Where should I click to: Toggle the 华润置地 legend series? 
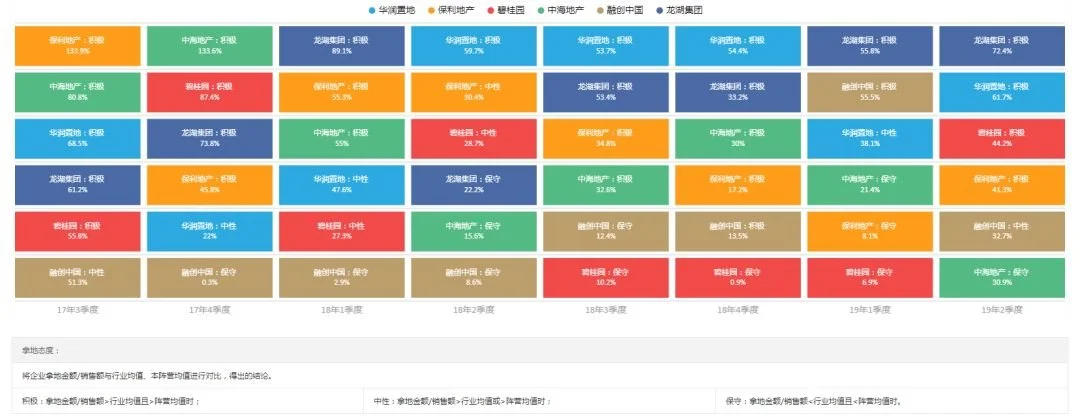click(x=393, y=10)
